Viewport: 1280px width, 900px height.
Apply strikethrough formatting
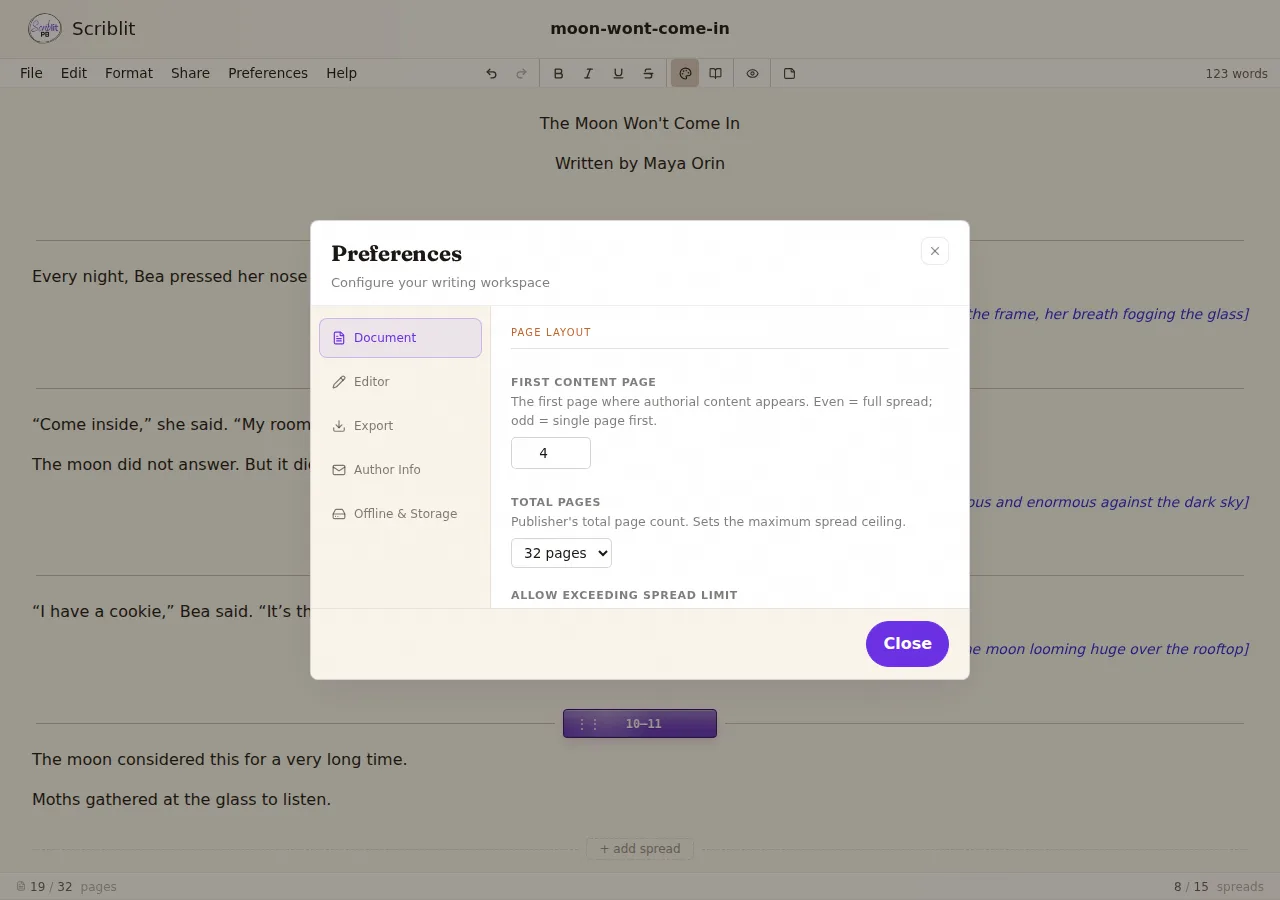(648, 73)
